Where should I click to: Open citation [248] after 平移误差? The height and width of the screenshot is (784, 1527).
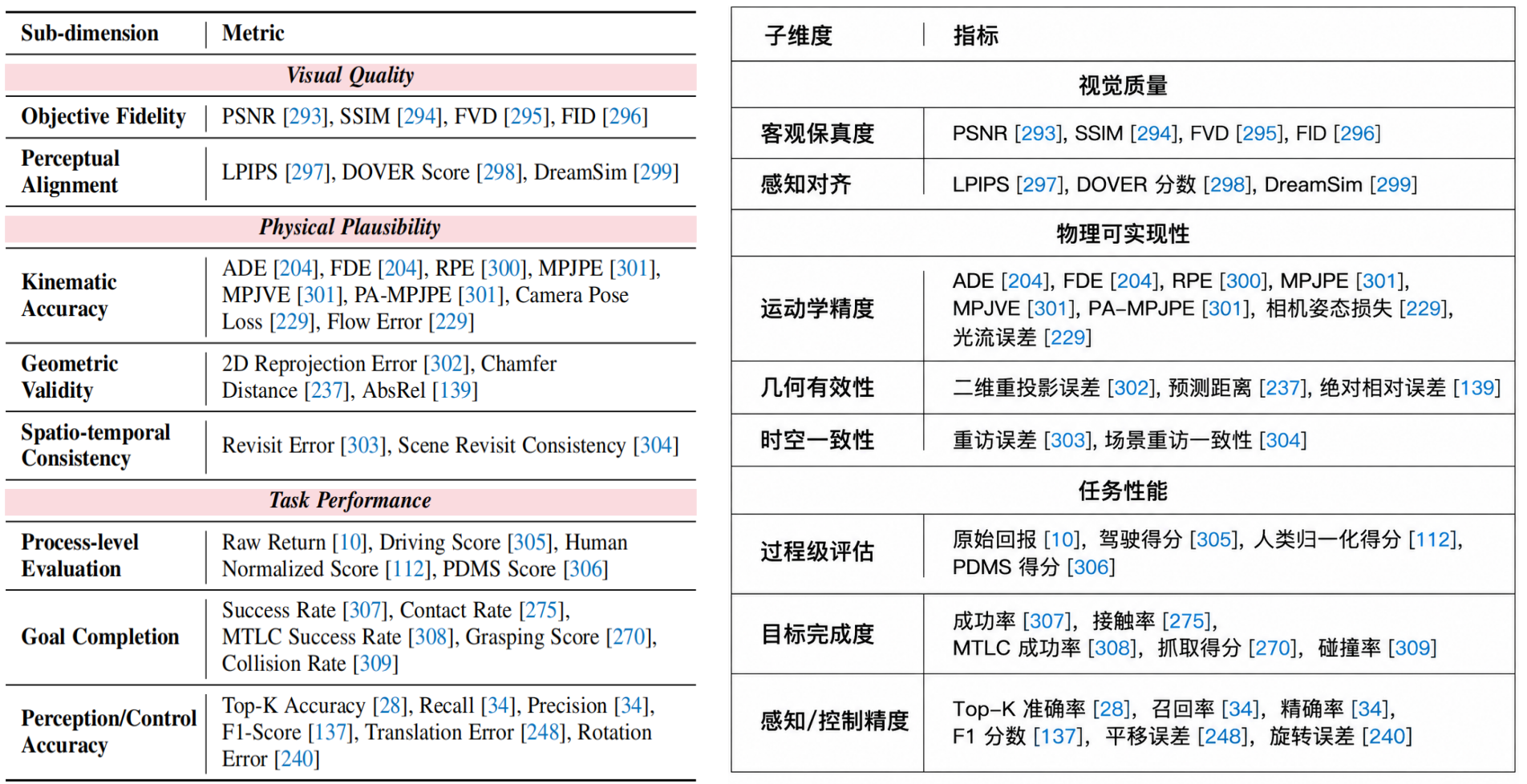click(x=1222, y=737)
